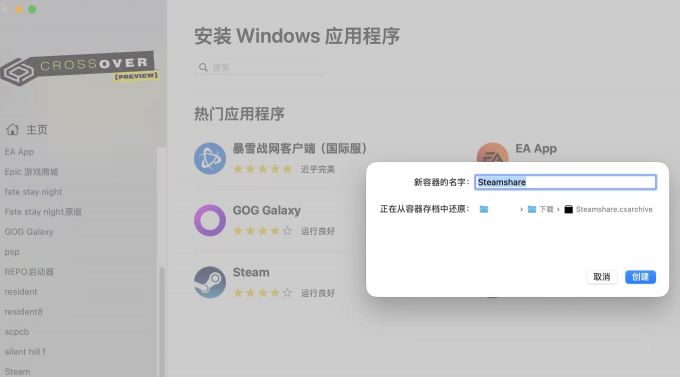Select scpcb in sidebar
680x377 pixels.
(16, 331)
